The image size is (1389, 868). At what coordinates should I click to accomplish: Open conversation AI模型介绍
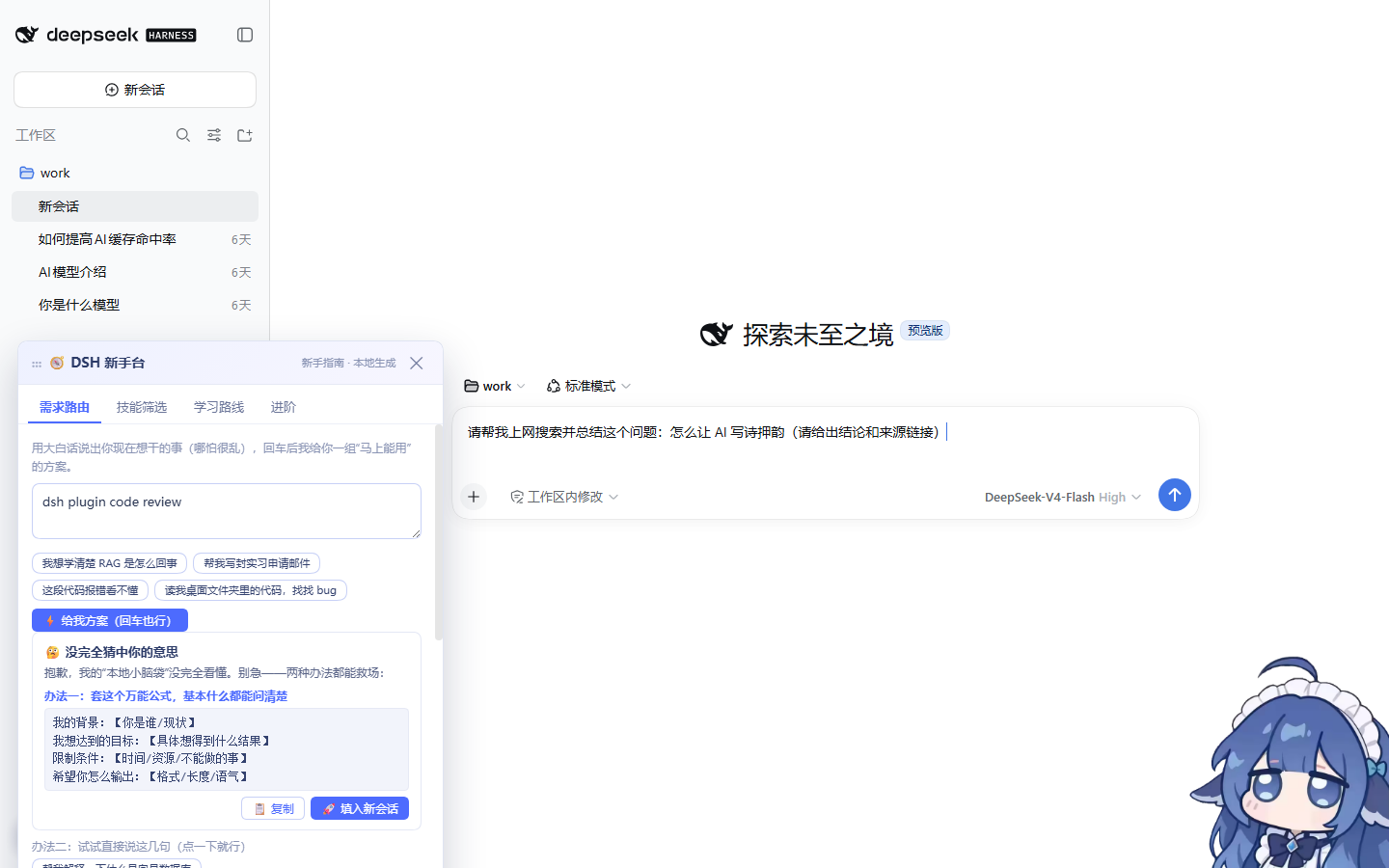[x=135, y=272]
